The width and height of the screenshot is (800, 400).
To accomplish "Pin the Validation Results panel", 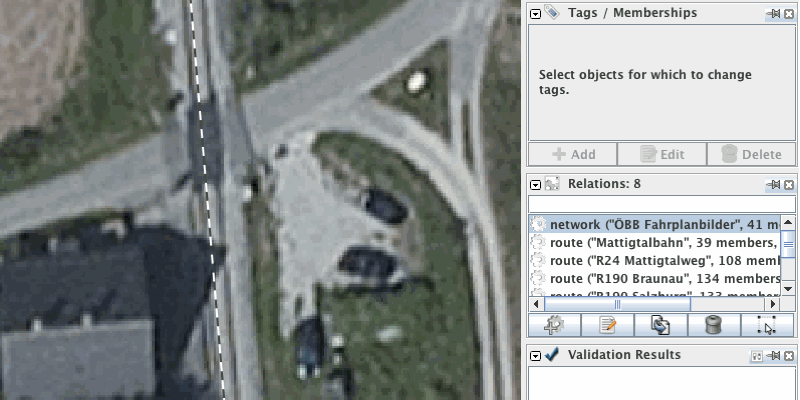I will click(774, 356).
